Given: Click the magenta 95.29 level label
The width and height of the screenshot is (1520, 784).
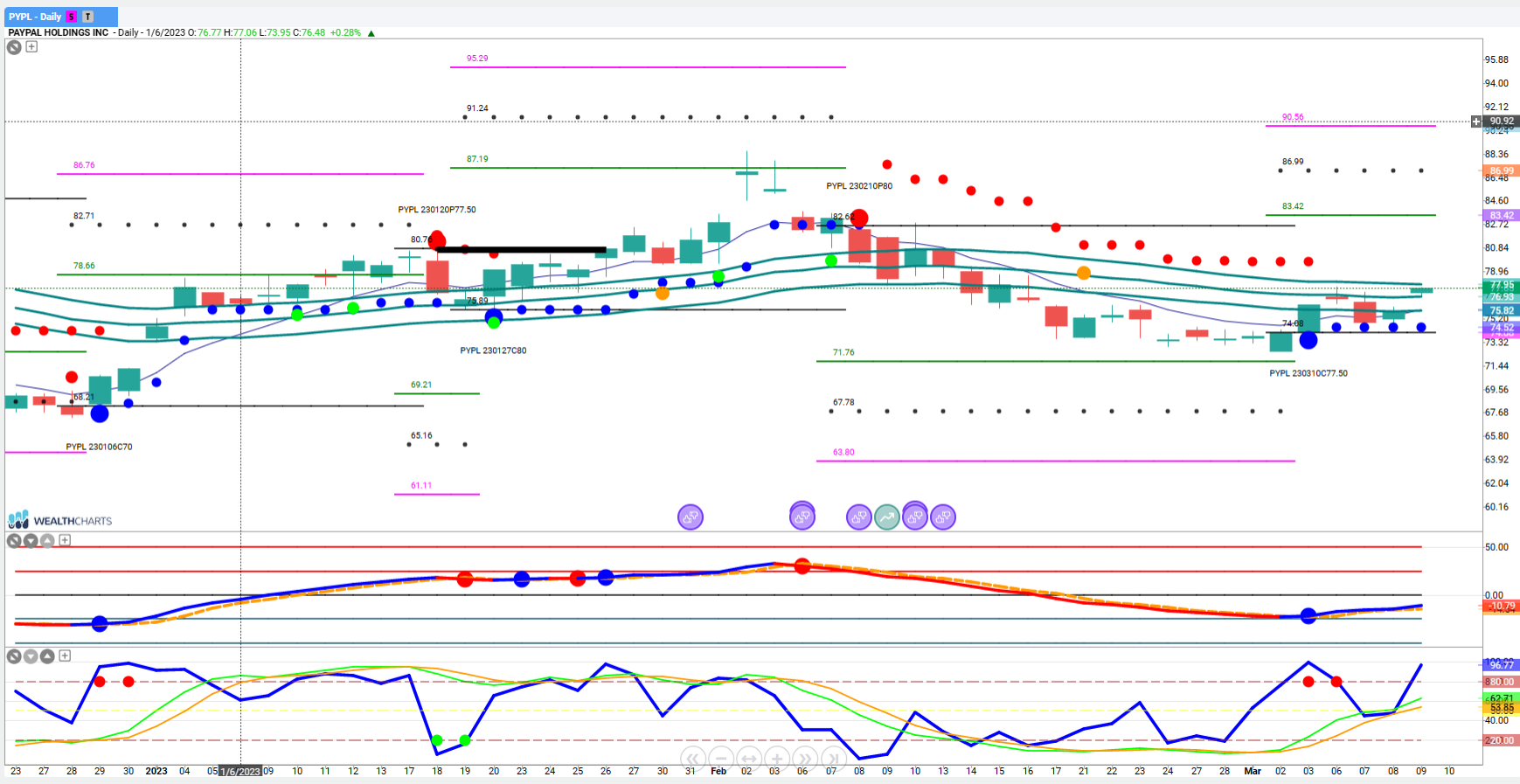Looking at the screenshot, I should (477, 59).
